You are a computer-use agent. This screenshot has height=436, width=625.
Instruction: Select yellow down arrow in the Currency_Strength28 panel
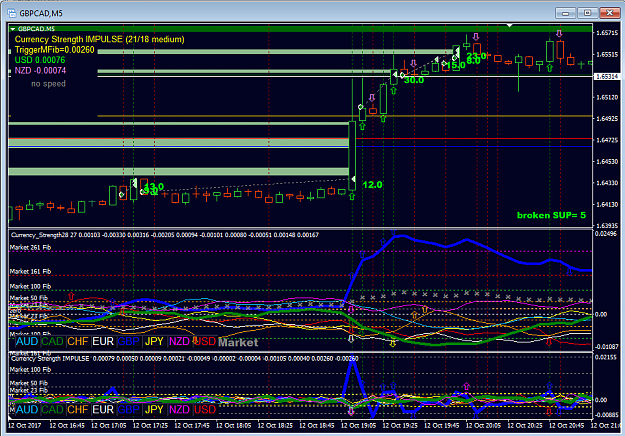(x=393, y=343)
